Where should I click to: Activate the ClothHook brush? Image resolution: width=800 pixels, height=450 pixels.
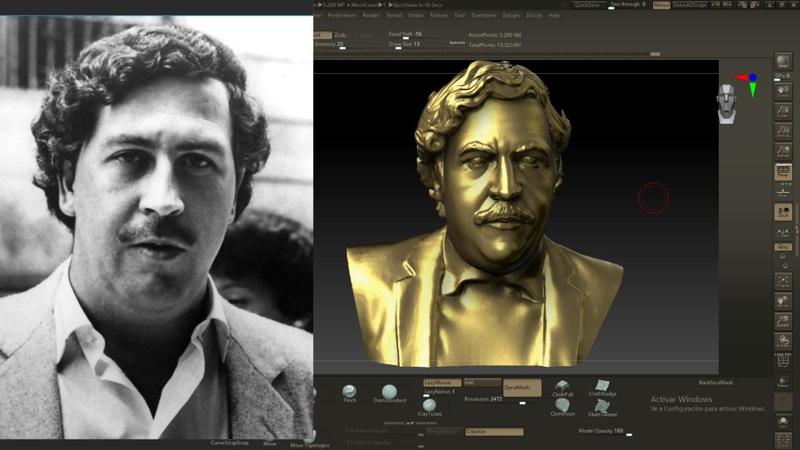click(563, 406)
